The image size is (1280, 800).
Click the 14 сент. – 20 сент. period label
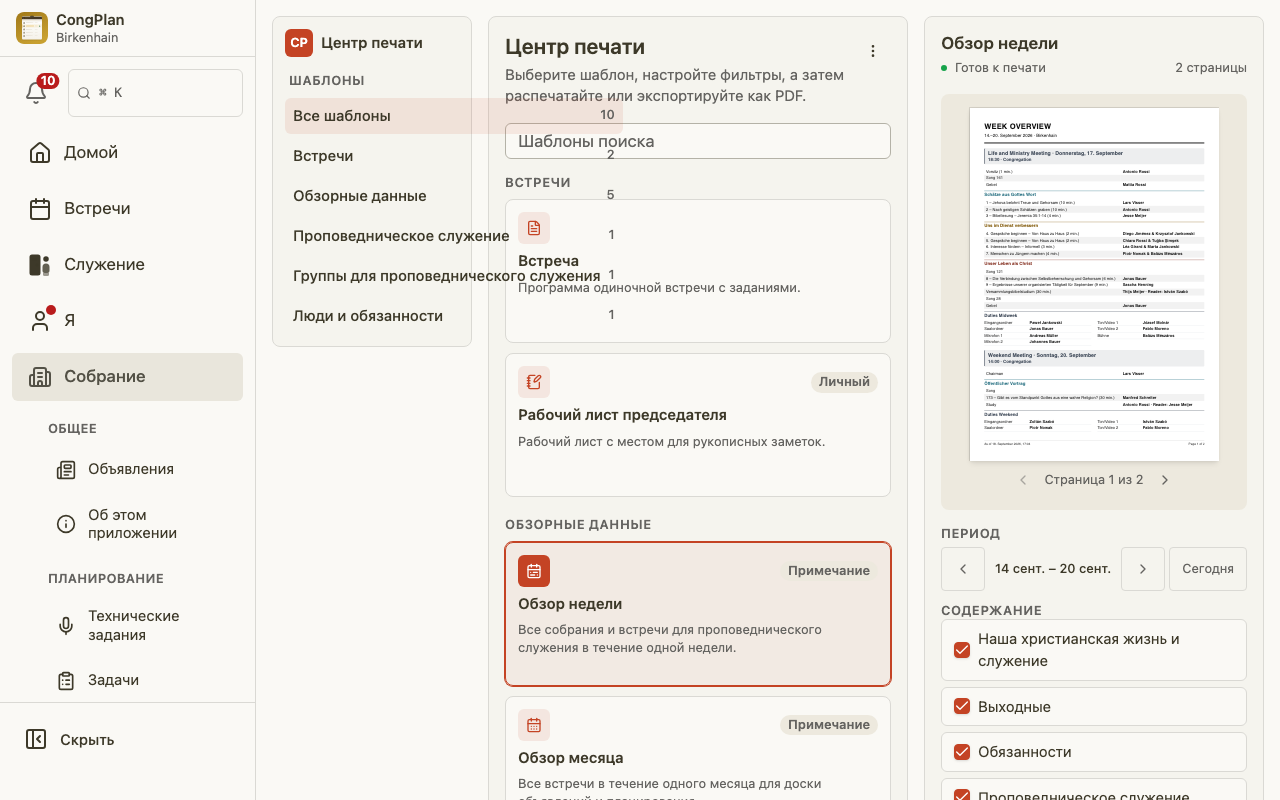click(x=1053, y=569)
